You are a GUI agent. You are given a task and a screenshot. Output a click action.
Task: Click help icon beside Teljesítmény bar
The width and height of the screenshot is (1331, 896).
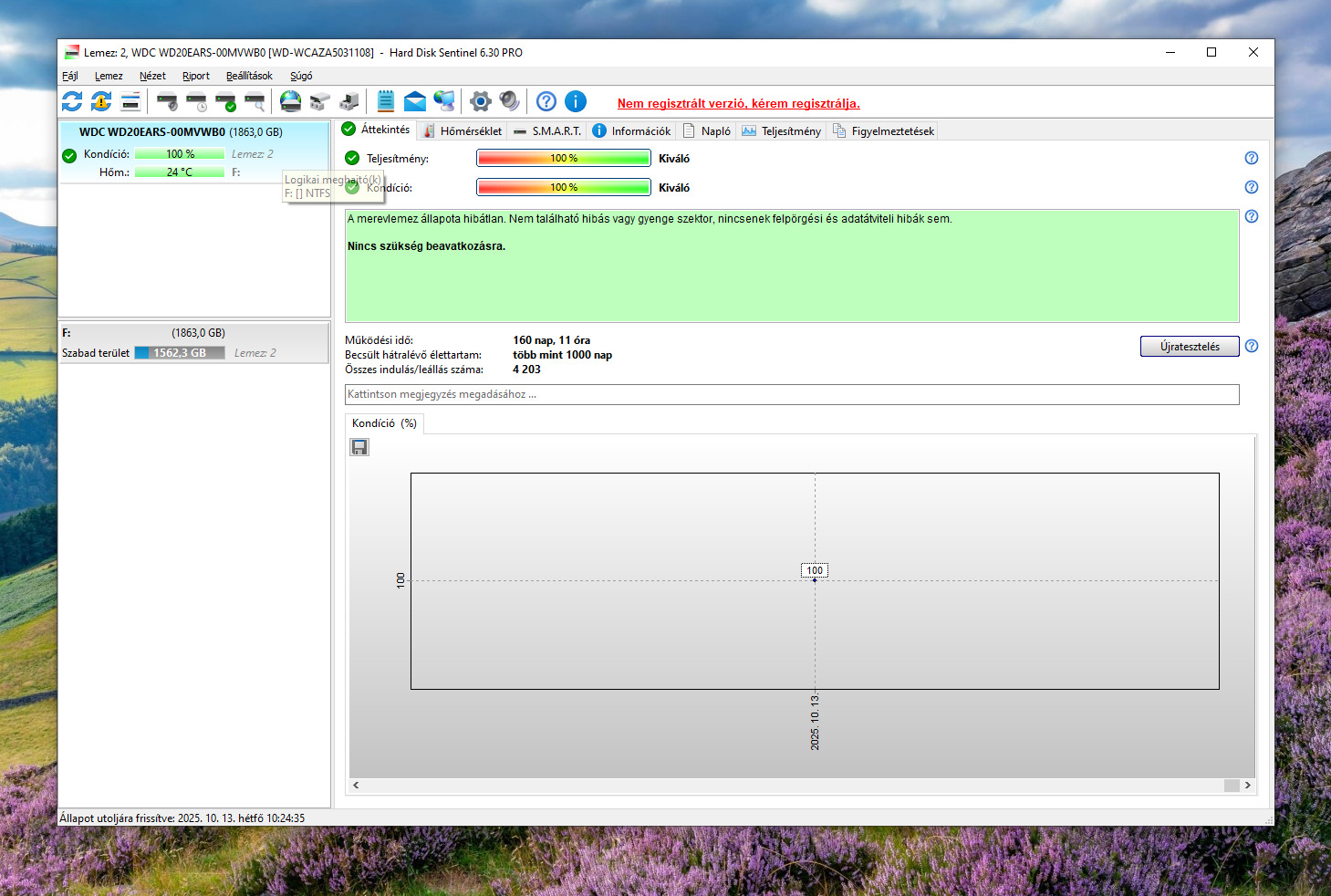point(1252,158)
